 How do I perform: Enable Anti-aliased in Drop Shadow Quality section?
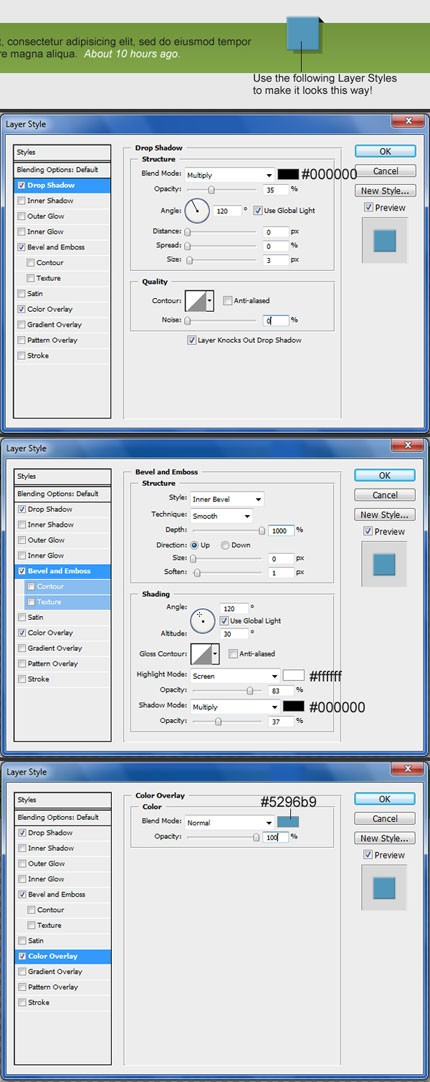[228, 301]
